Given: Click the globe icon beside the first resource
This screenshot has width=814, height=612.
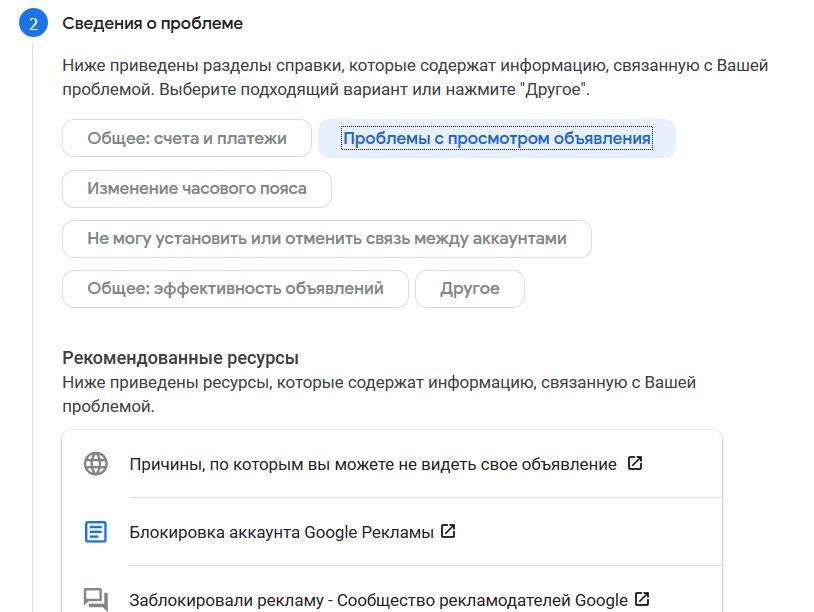Looking at the screenshot, I should click(x=96, y=464).
